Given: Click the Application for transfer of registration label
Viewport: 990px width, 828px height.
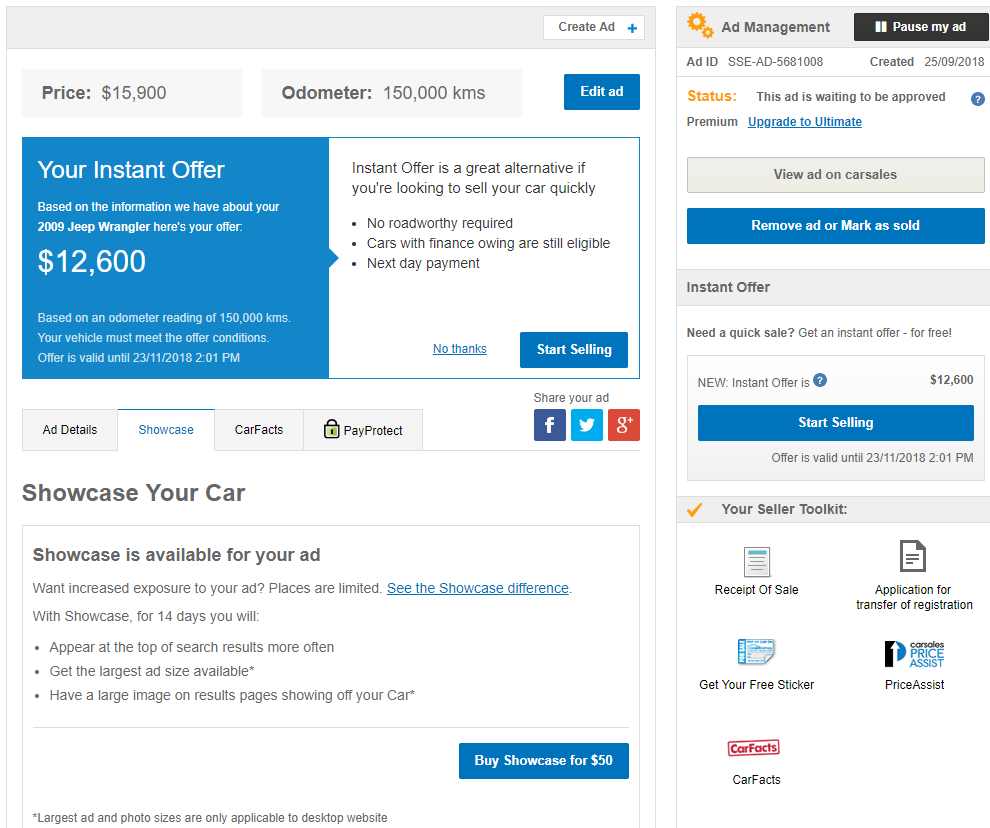Looking at the screenshot, I should 914,597.
